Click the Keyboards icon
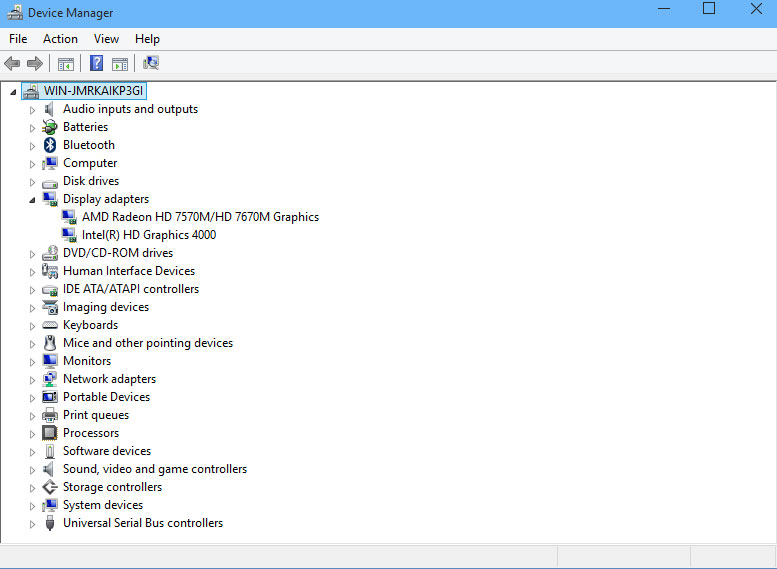The width and height of the screenshot is (777, 569). click(x=50, y=325)
